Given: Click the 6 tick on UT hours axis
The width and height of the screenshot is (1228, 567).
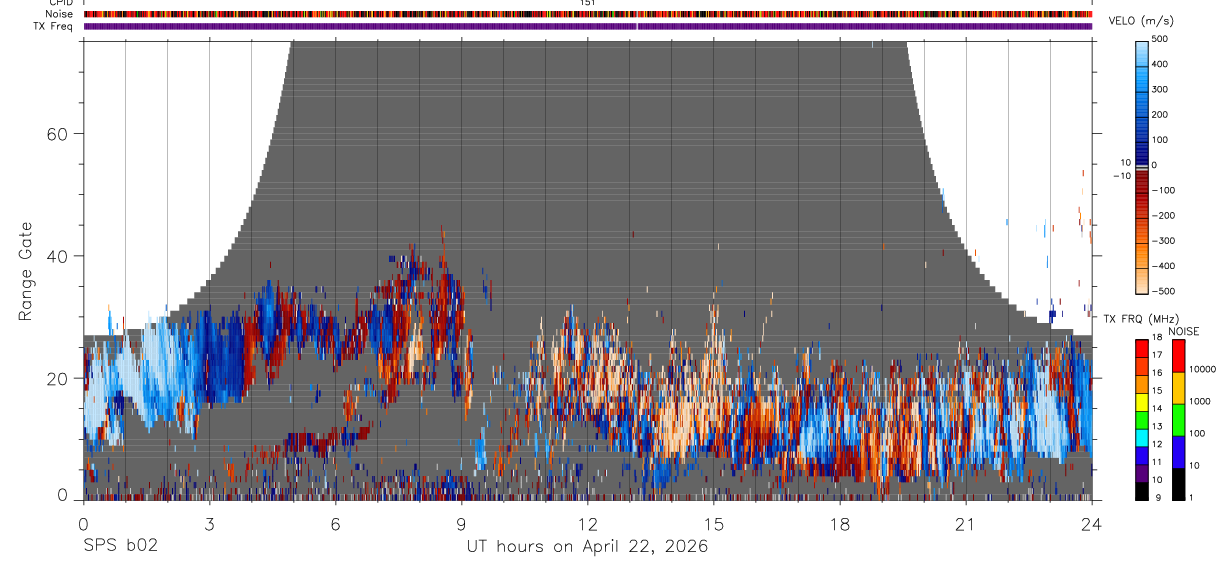Looking at the screenshot, I should point(335,523).
